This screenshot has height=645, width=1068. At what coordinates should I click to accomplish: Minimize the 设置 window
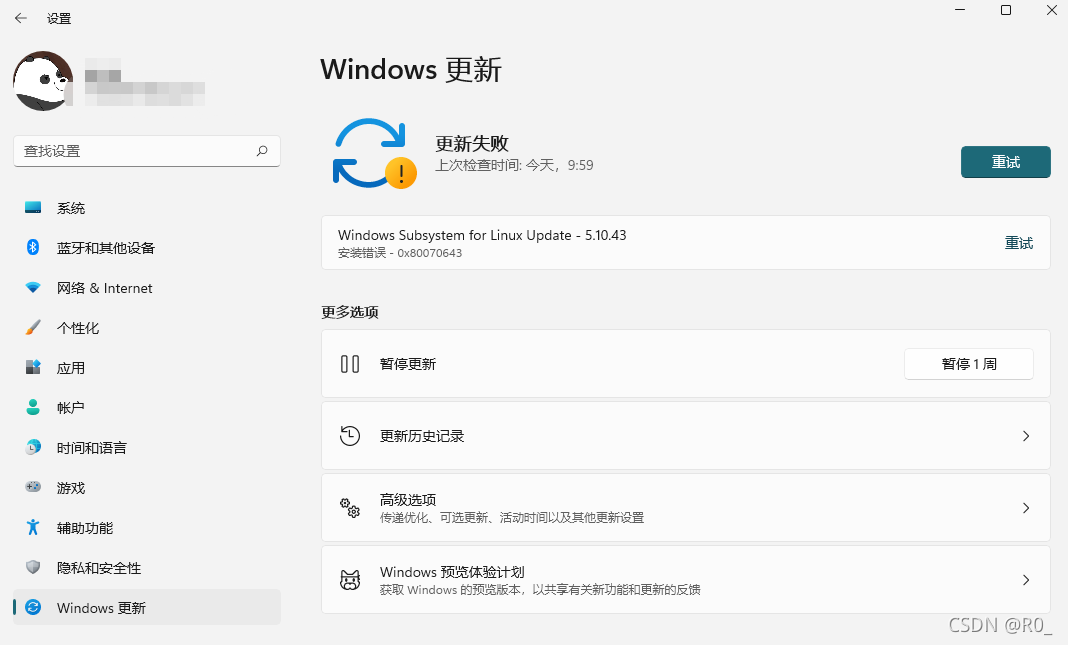coord(960,10)
